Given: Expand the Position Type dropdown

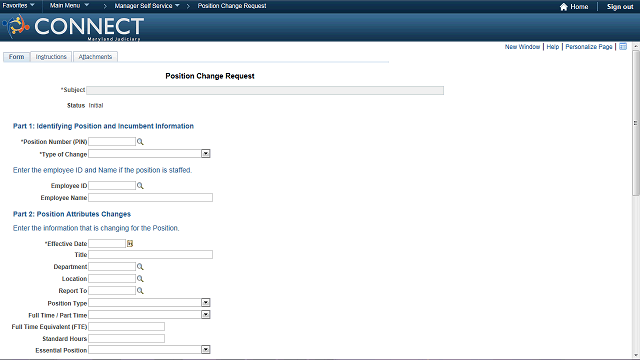Looking at the screenshot, I should click(206, 303).
